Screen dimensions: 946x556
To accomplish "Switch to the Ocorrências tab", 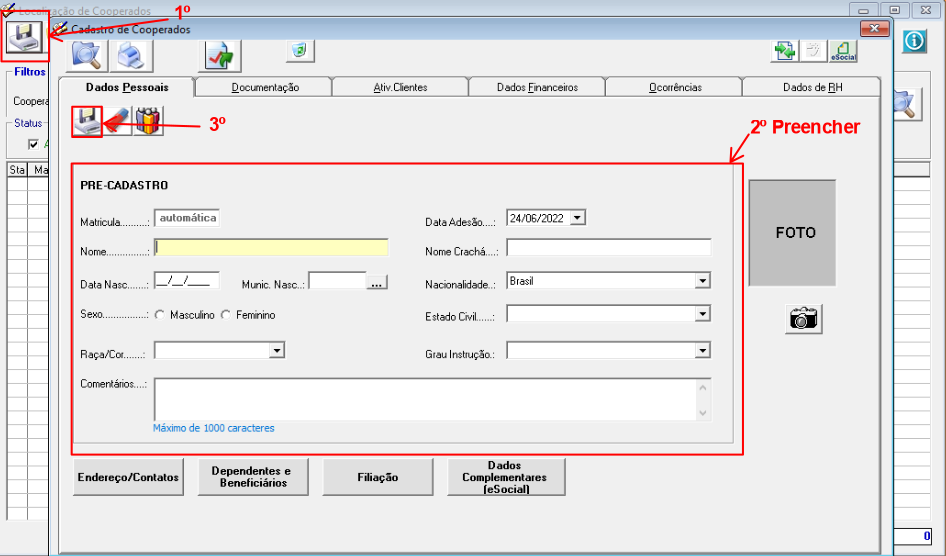I will tap(675, 87).
